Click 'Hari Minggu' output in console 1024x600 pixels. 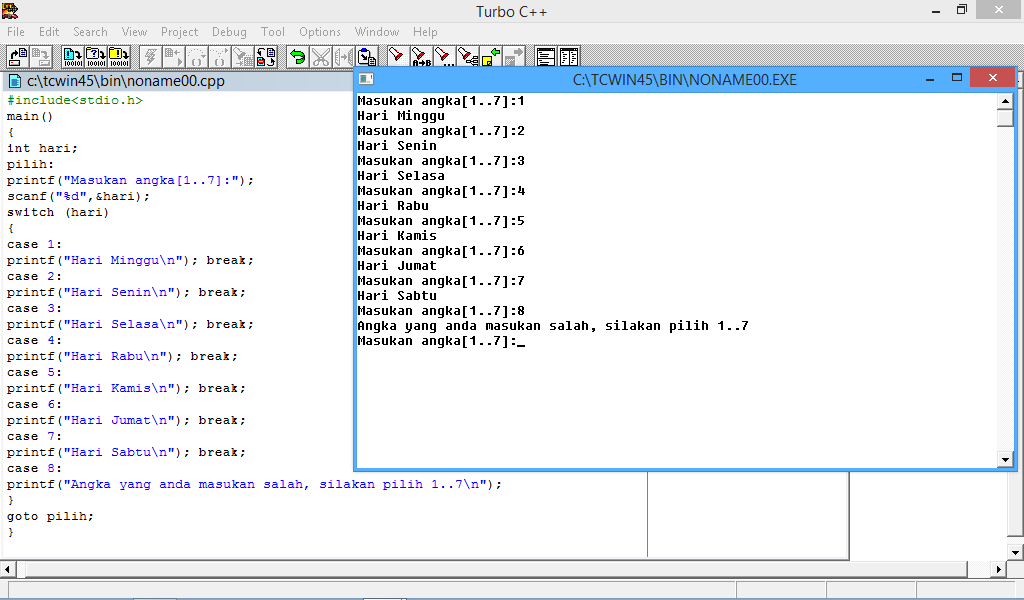401,116
